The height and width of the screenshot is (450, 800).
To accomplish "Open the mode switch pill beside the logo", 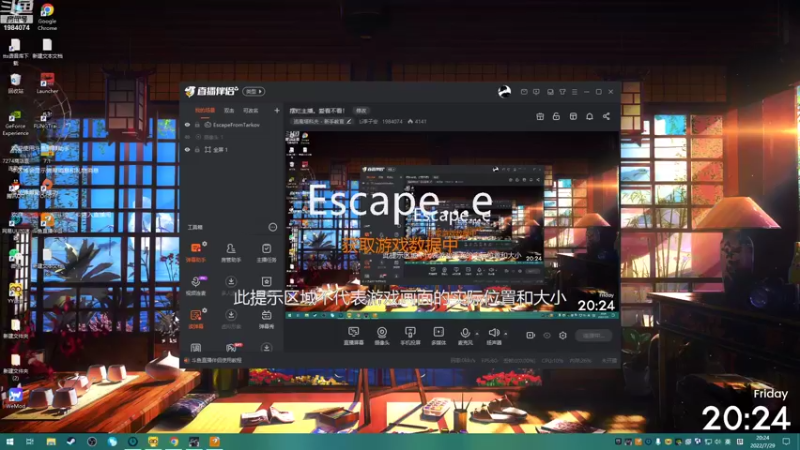I will [x=254, y=91].
